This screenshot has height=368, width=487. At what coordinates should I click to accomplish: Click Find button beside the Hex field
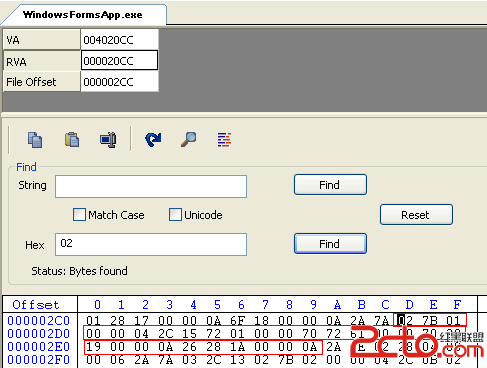[330, 243]
